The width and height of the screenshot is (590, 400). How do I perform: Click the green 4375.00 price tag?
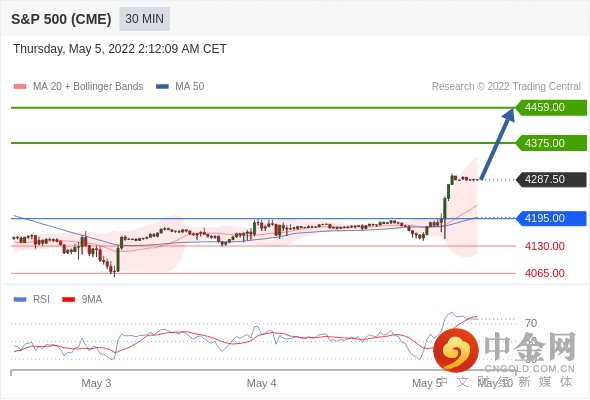[x=551, y=143]
